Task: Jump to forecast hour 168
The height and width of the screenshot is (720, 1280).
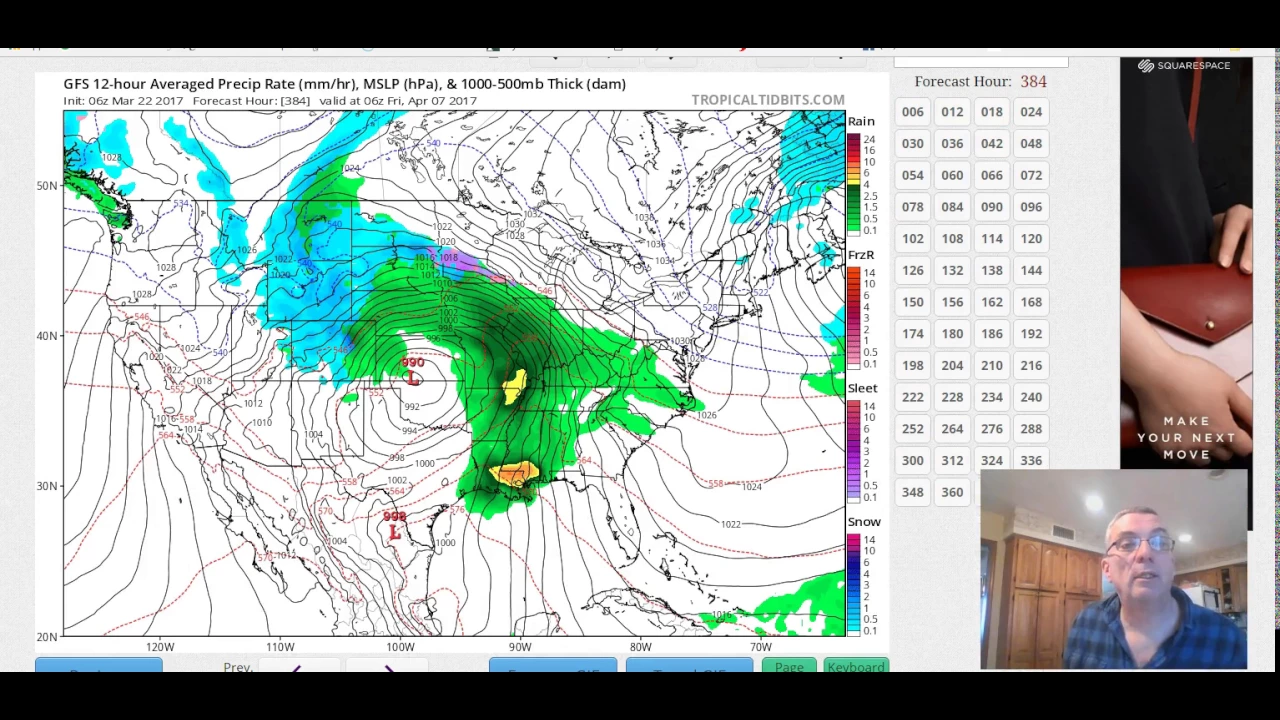Action: (1031, 302)
